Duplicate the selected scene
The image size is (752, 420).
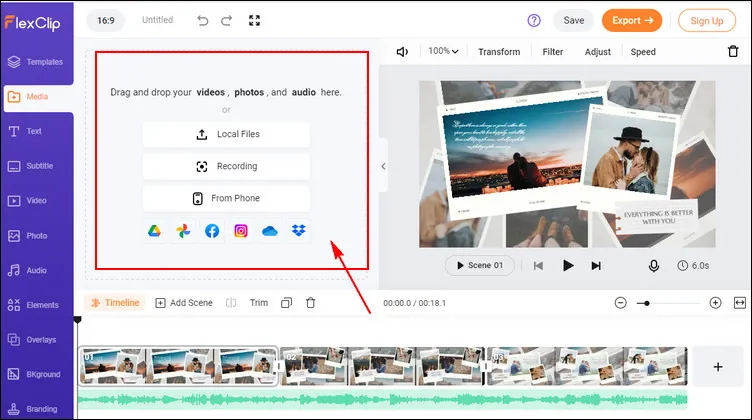click(286, 303)
